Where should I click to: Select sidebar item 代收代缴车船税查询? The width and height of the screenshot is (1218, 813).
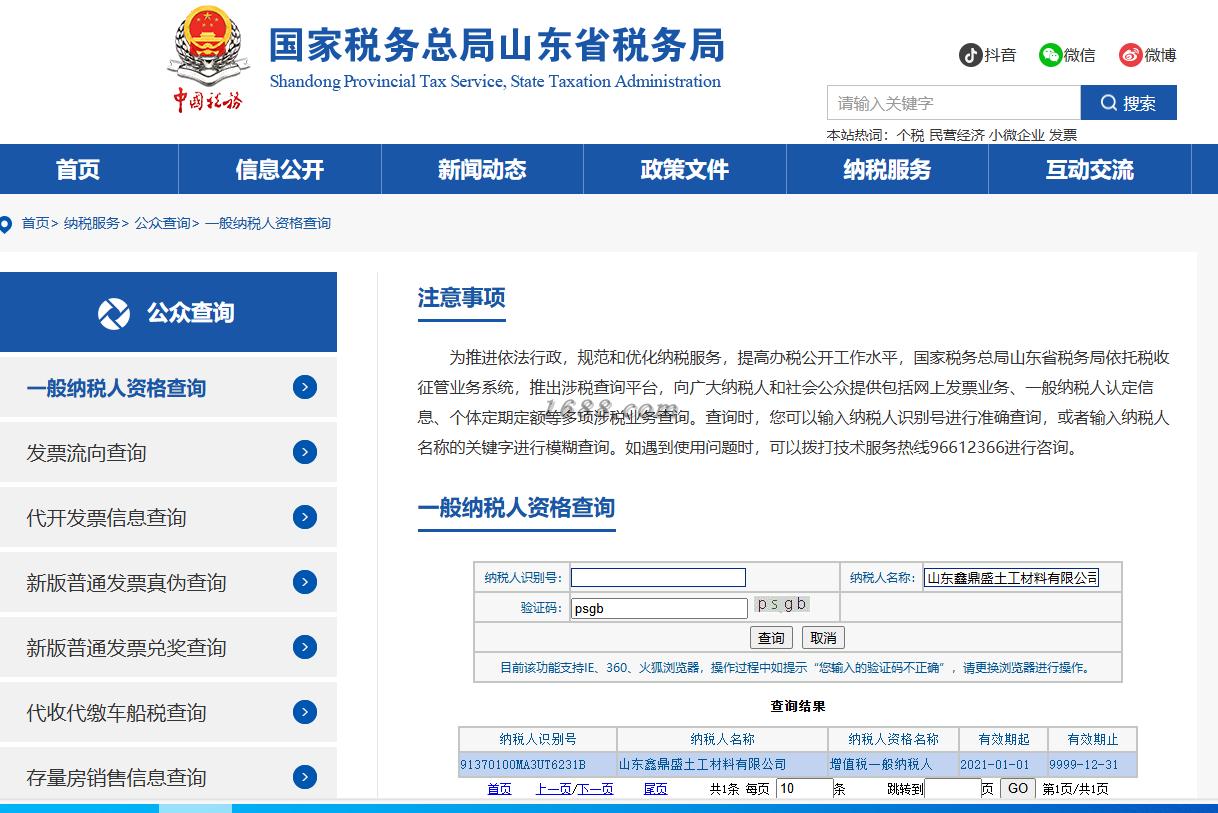tap(168, 713)
